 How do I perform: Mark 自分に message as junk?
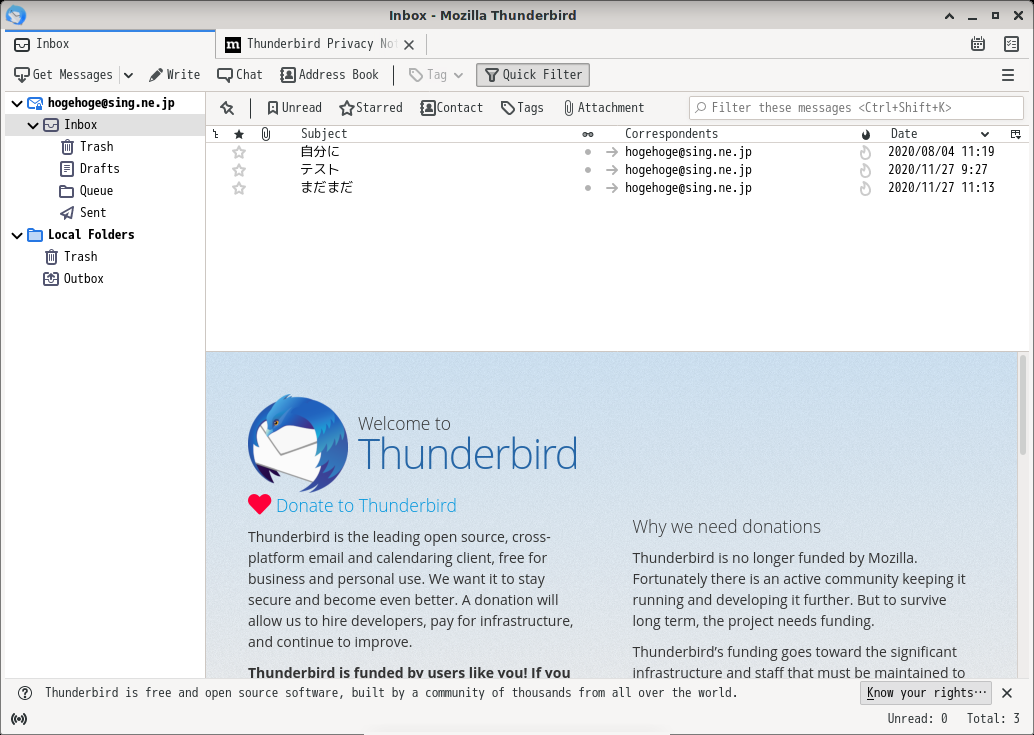point(866,152)
